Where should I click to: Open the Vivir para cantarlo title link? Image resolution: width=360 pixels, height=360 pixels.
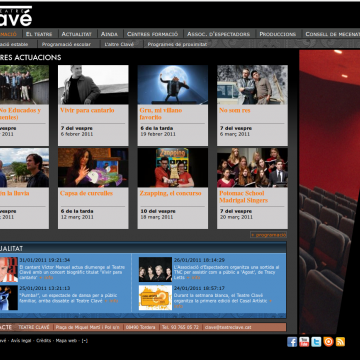87,110
